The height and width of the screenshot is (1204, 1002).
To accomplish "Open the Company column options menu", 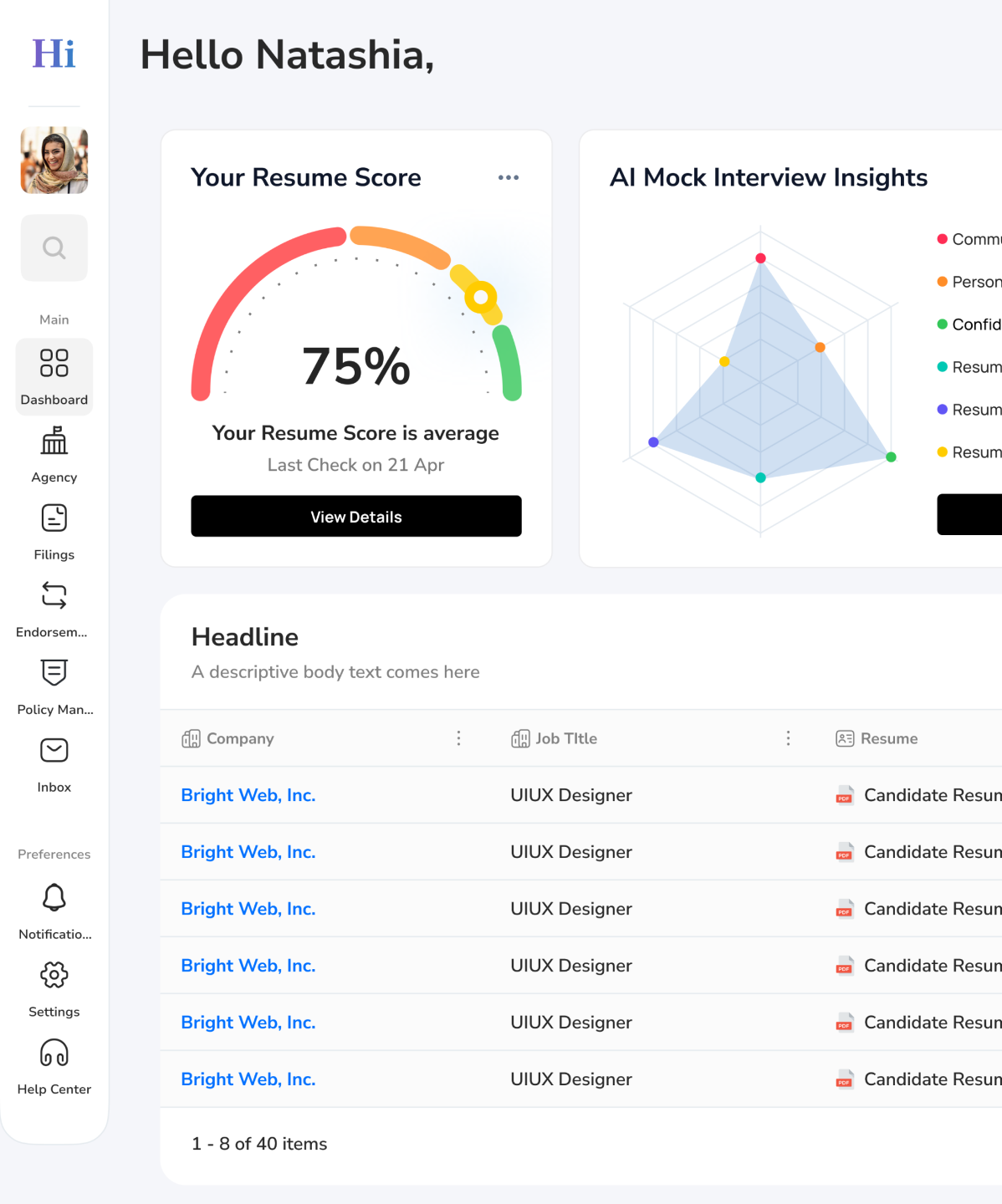I will pos(458,738).
